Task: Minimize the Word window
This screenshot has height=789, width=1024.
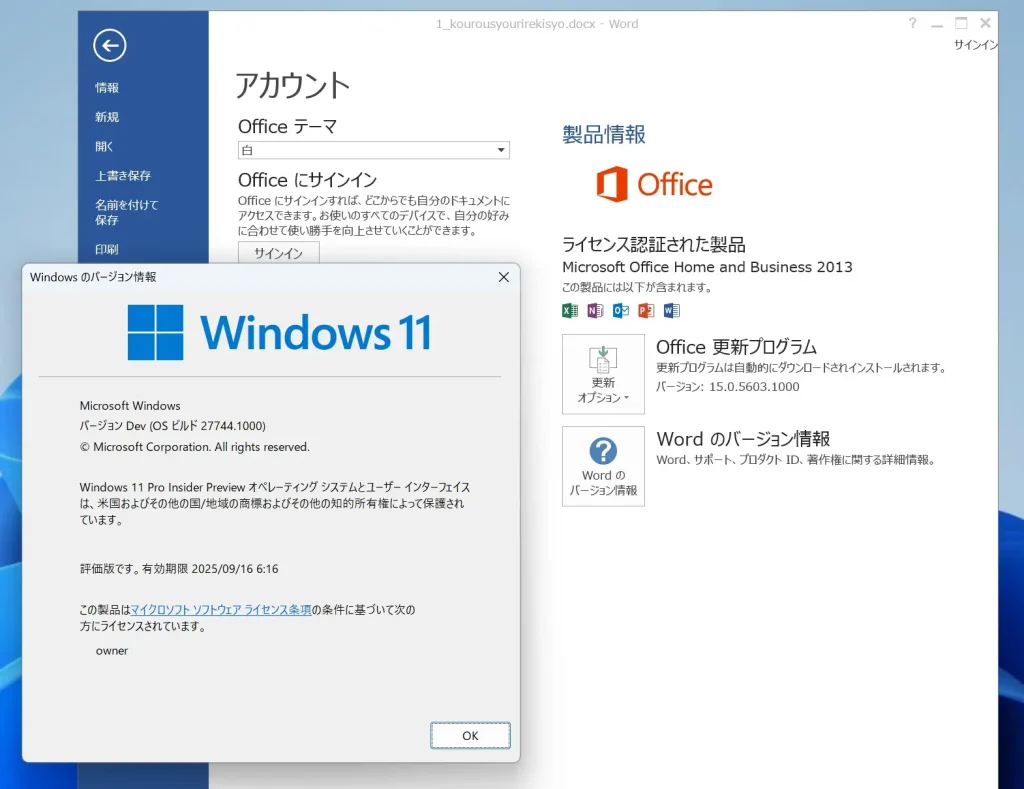Action: [937, 24]
